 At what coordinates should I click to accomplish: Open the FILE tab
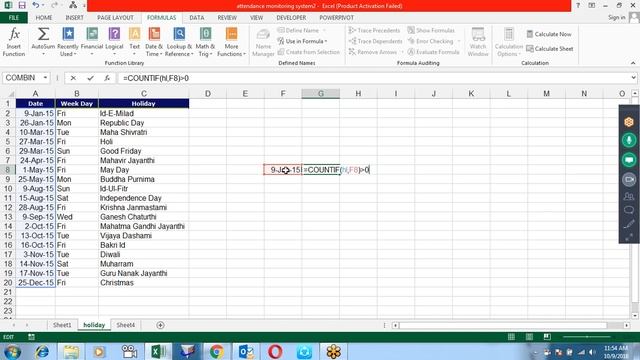pyautogui.click(x=14, y=18)
